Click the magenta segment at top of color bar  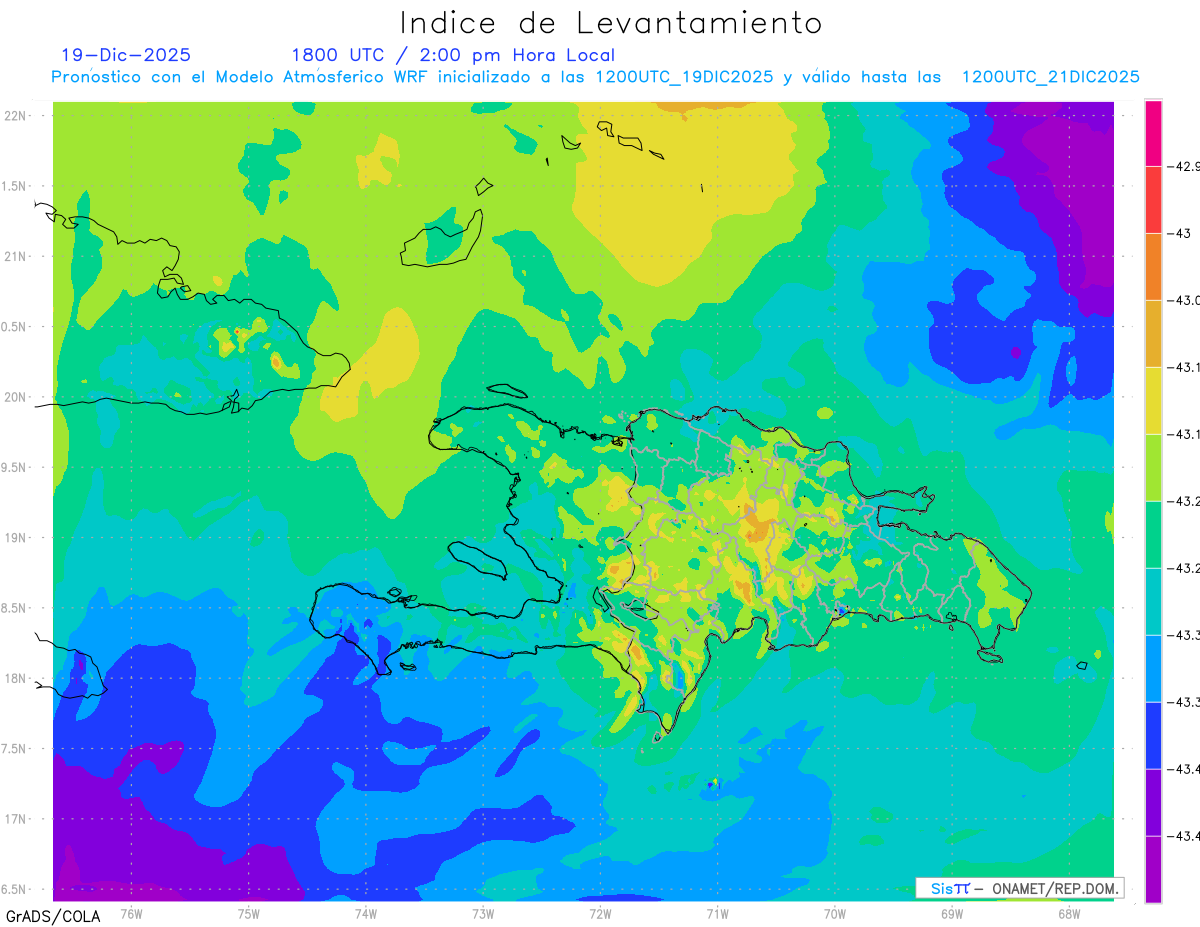(x=1153, y=133)
